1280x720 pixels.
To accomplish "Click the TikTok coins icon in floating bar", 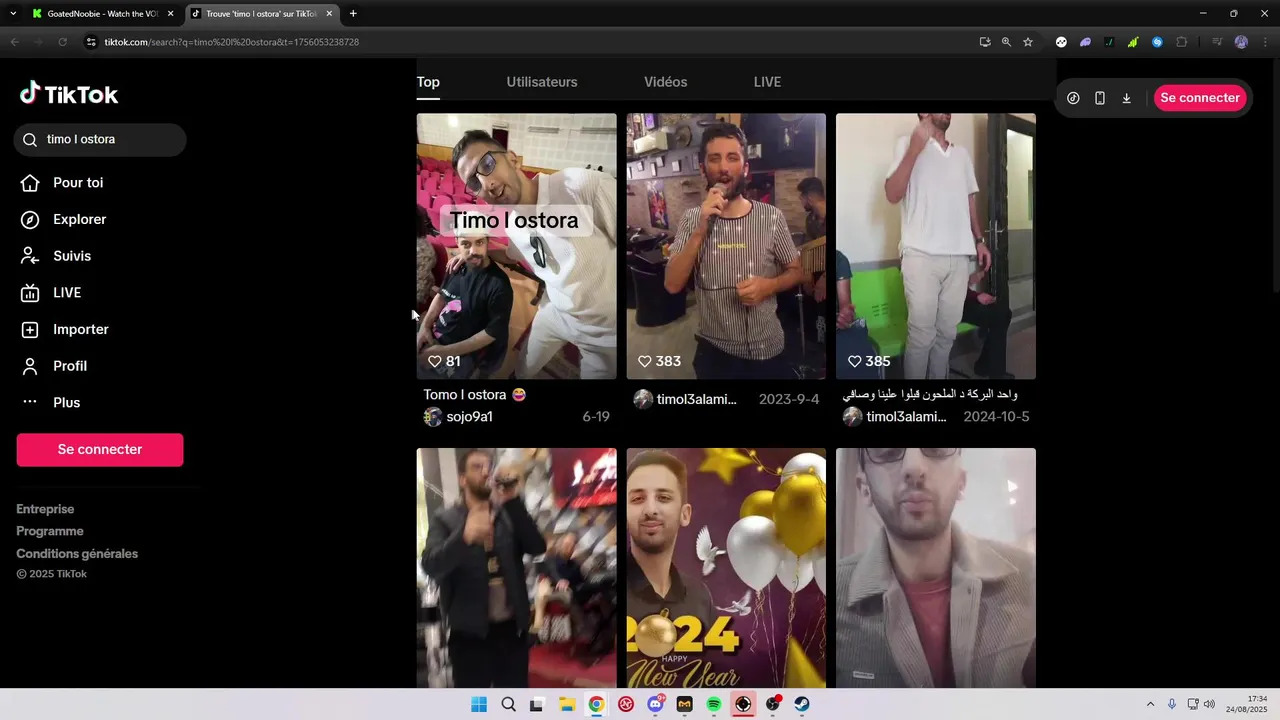I will tap(1073, 98).
